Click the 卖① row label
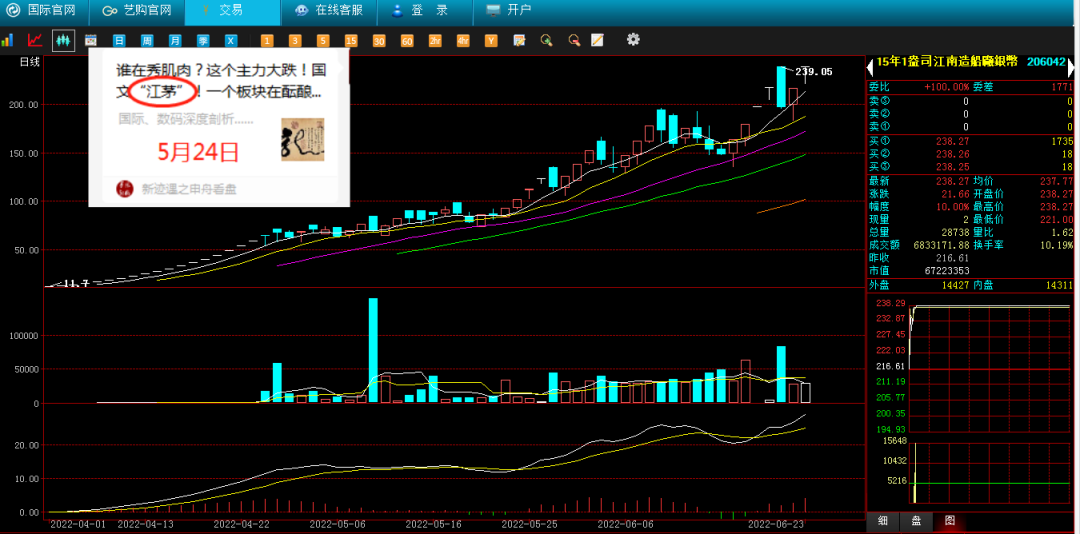This screenshot has height=534, width=1080. 880,127
